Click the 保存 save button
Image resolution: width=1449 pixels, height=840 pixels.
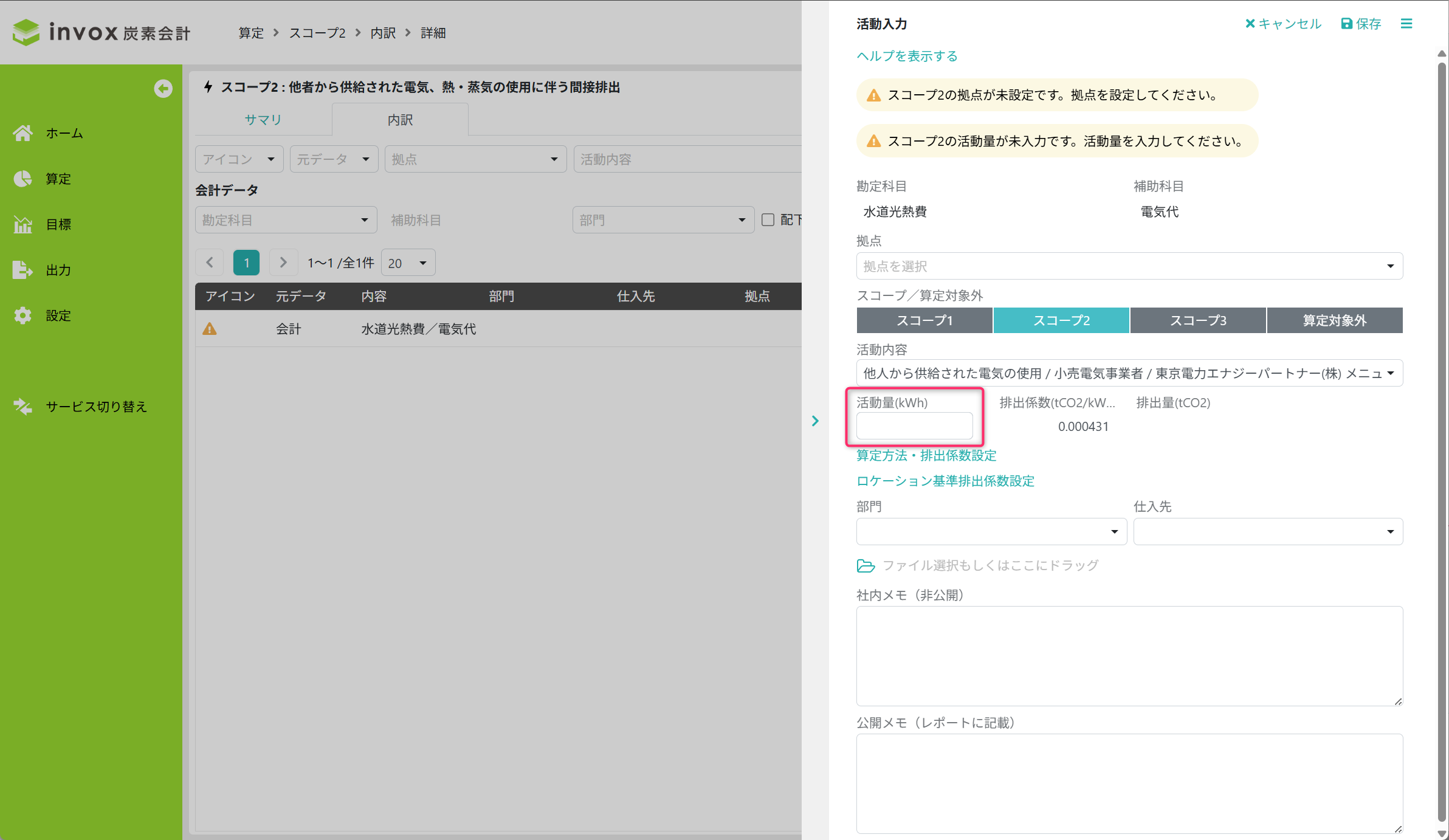tap(1361, 24)
